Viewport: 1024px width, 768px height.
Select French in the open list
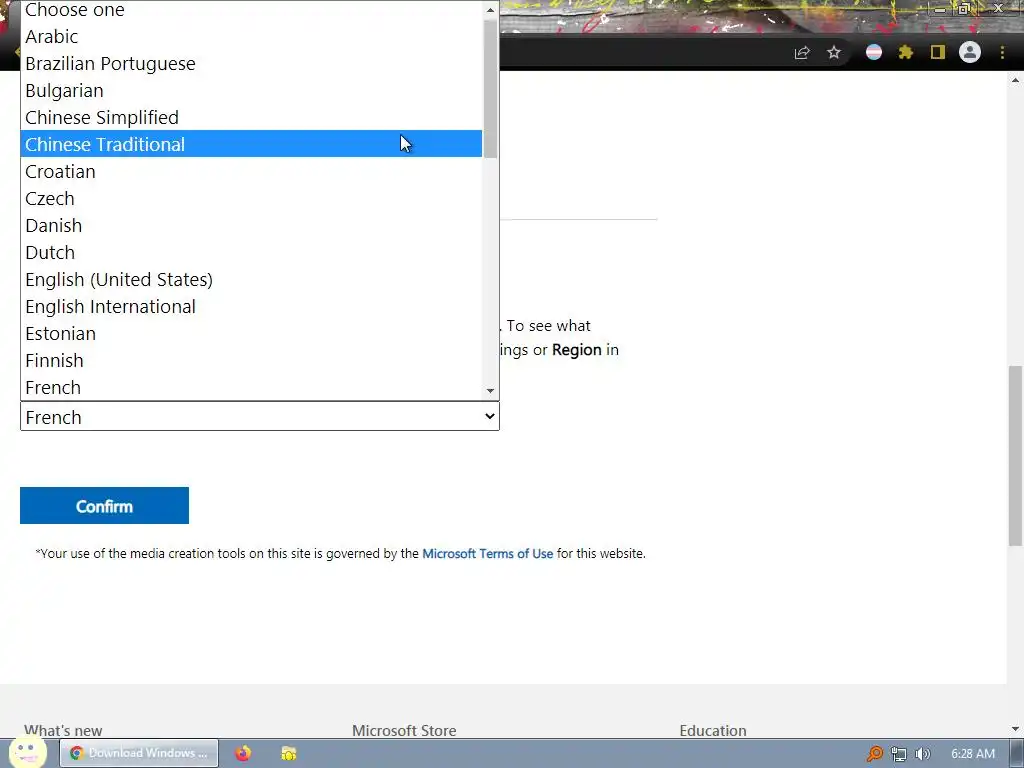(x=251, y=387)
